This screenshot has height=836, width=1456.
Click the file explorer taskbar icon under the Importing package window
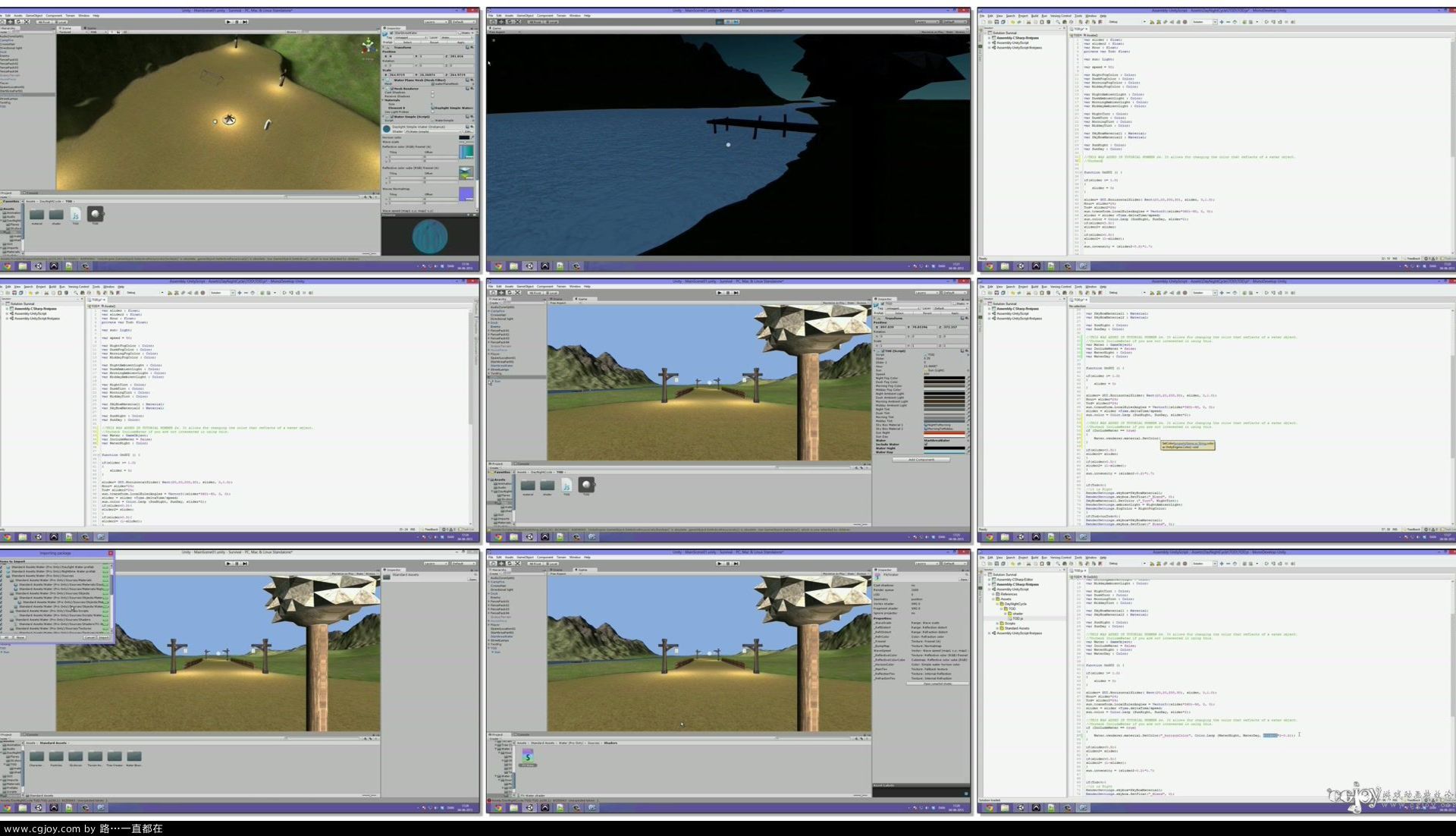[22, 808]
